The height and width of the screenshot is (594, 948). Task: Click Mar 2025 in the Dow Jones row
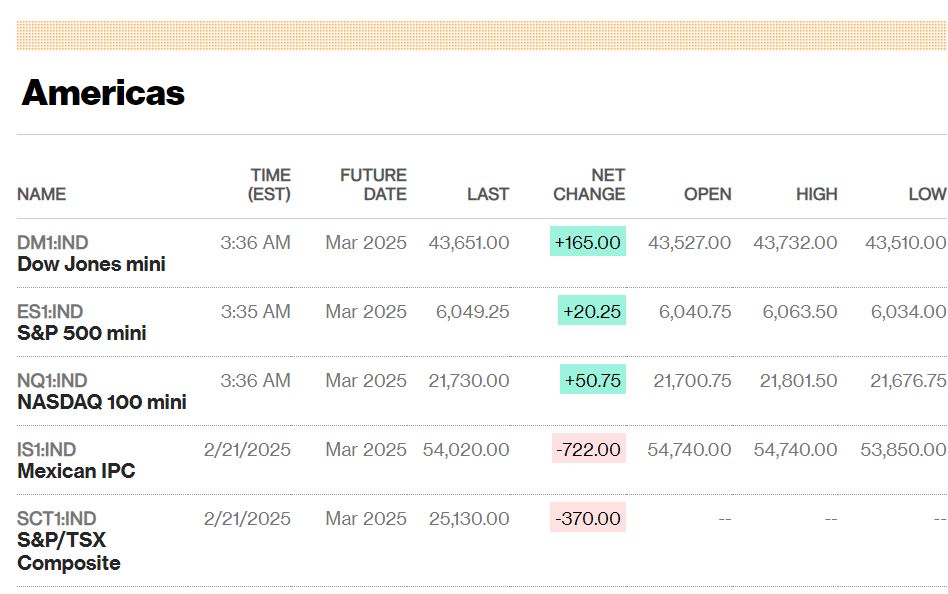(x=366, y=243)
